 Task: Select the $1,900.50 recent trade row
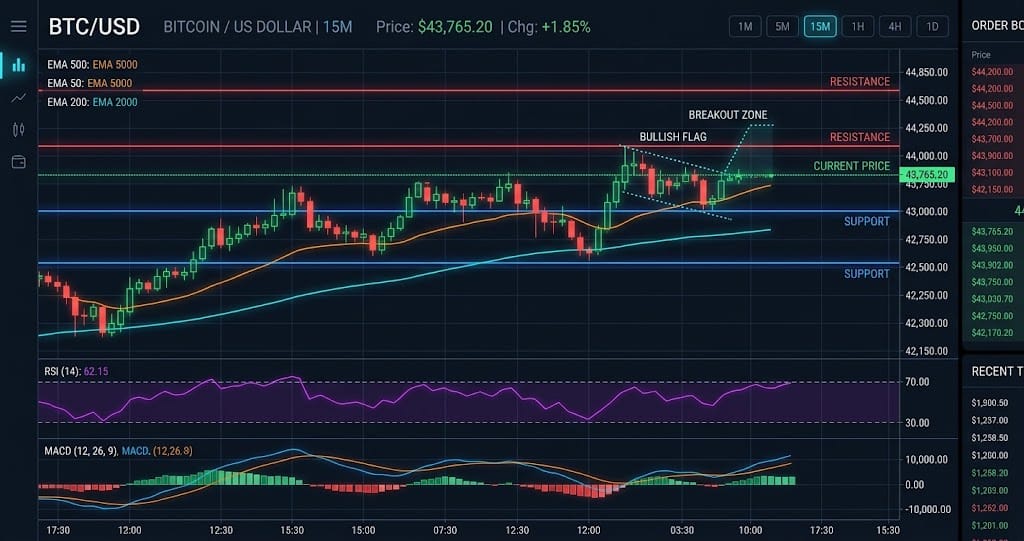click(990, 402)
